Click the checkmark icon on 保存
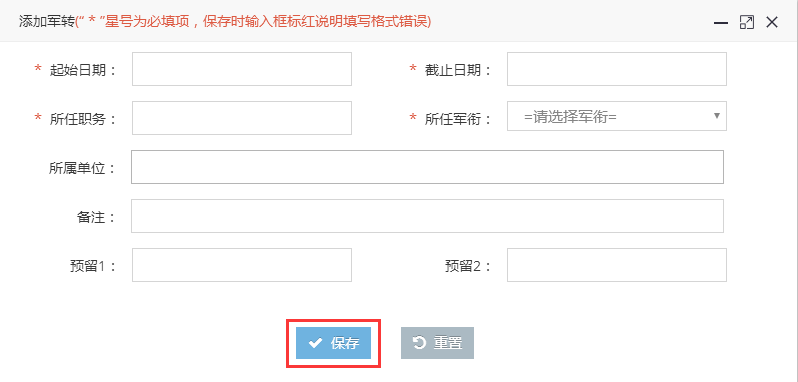Image resolution: width=798 pixels, height=382 pixels. tap(316, 343)
